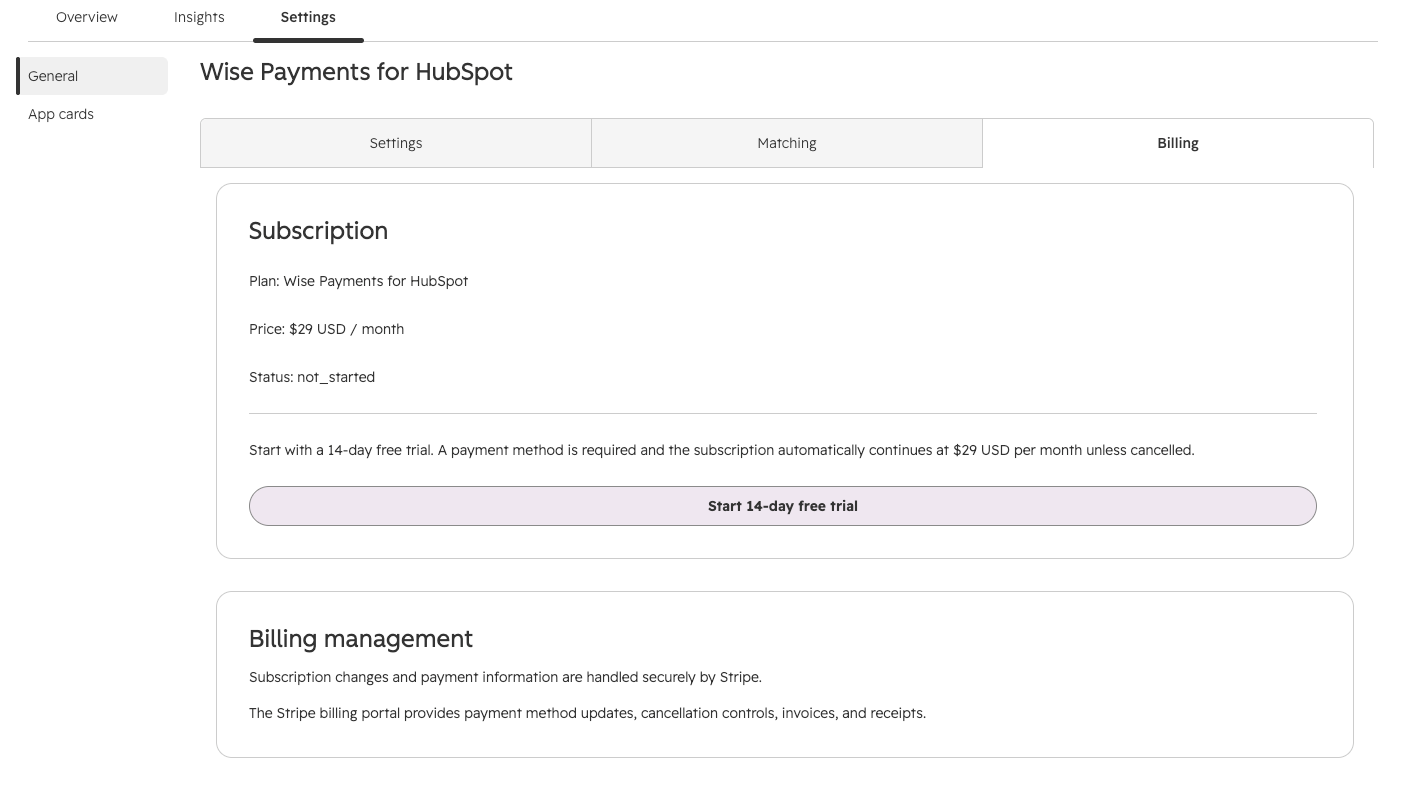Switch to the Insights tab
1414x800 pixels.
(x=199, y=17)
